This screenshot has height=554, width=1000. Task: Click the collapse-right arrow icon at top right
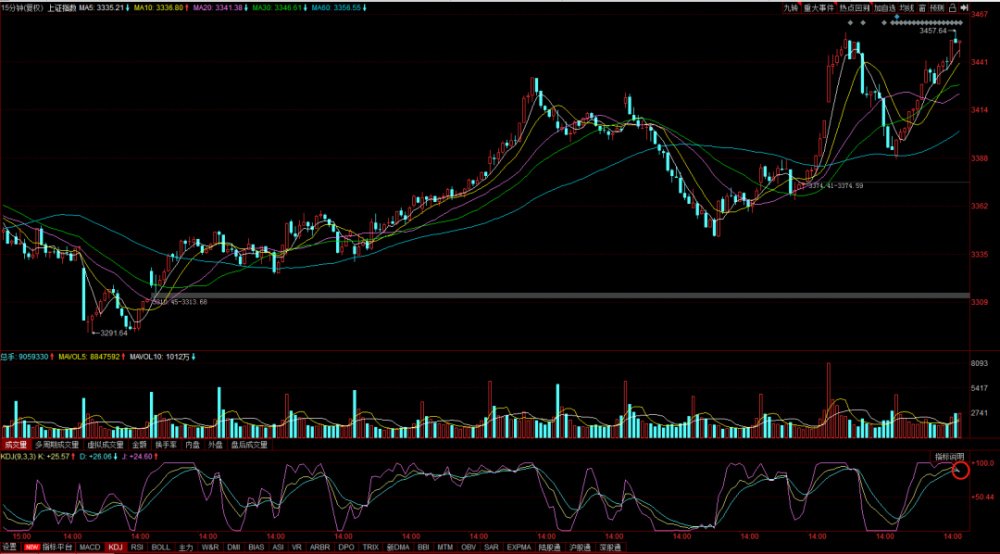[964, 8]
